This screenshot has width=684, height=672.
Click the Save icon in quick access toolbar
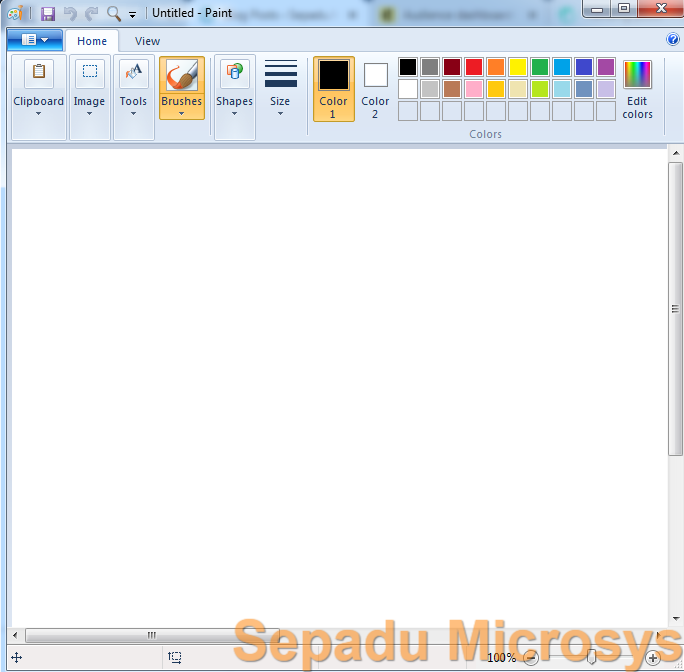pyautogui.click(x=48, y=14)
